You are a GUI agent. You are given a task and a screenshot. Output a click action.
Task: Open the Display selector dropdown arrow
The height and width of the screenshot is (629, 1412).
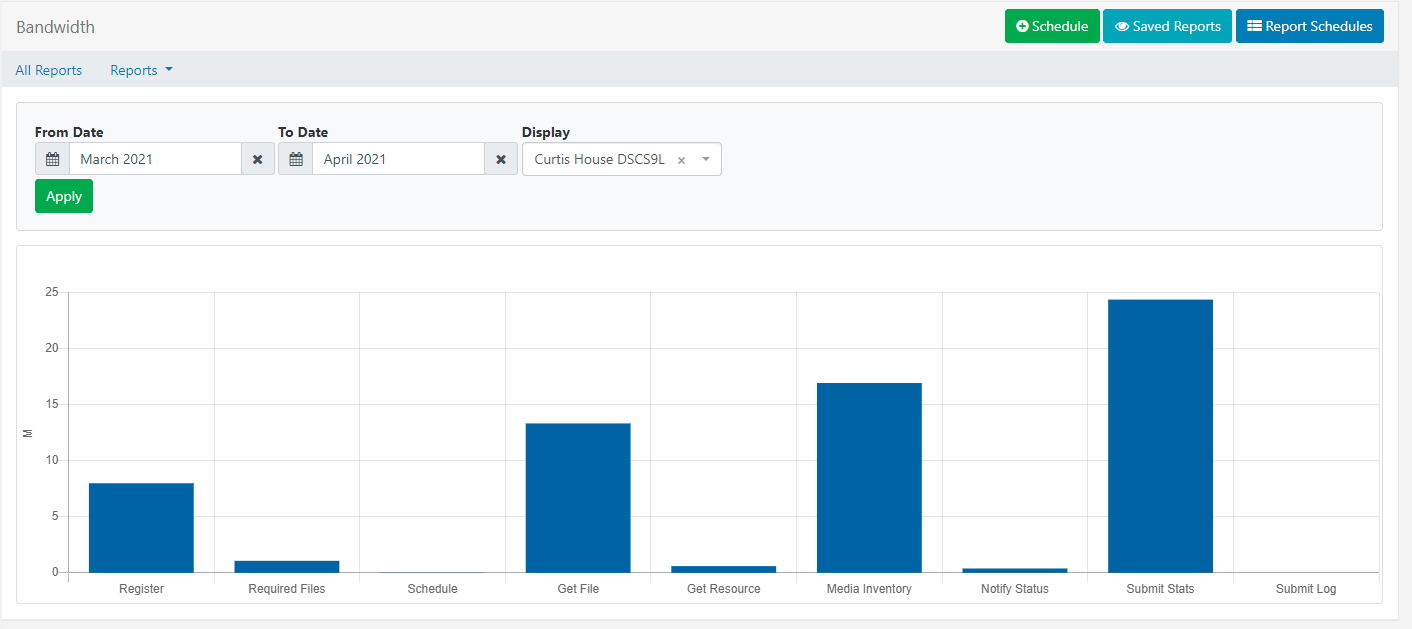pyautogui.click(x=705, y=159)
